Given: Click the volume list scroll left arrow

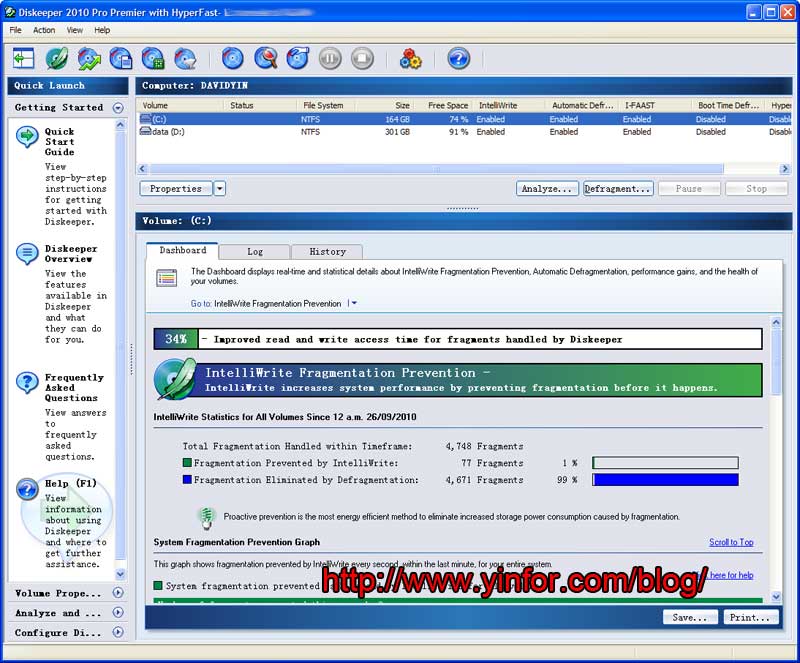Looking at the screenshot, I should point(142,168).
